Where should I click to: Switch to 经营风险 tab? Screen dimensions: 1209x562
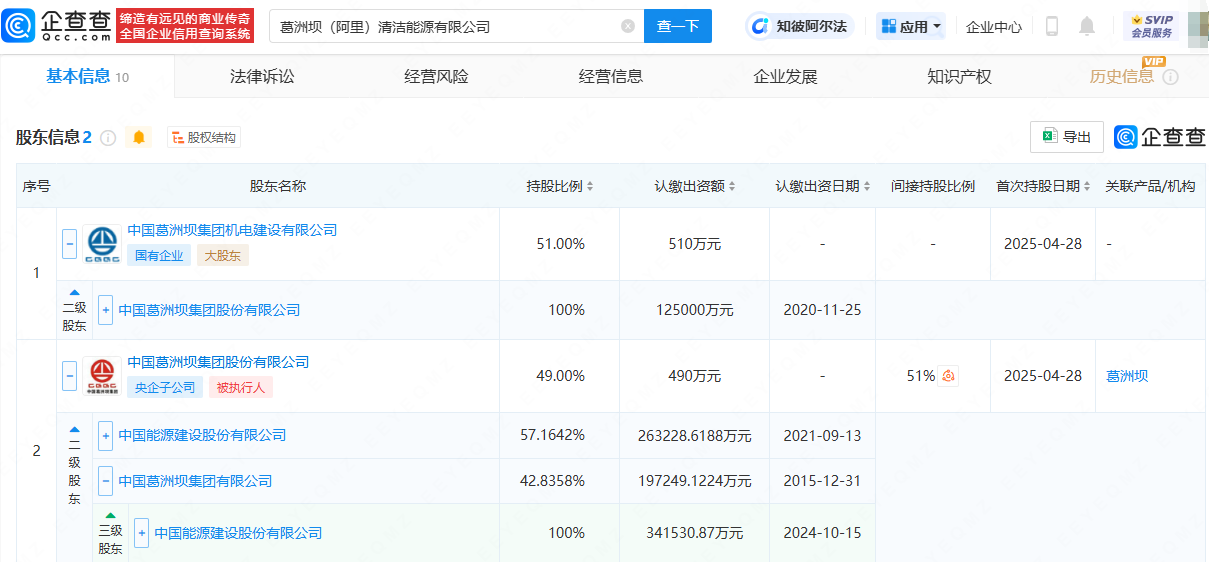(x=436, y=77)
